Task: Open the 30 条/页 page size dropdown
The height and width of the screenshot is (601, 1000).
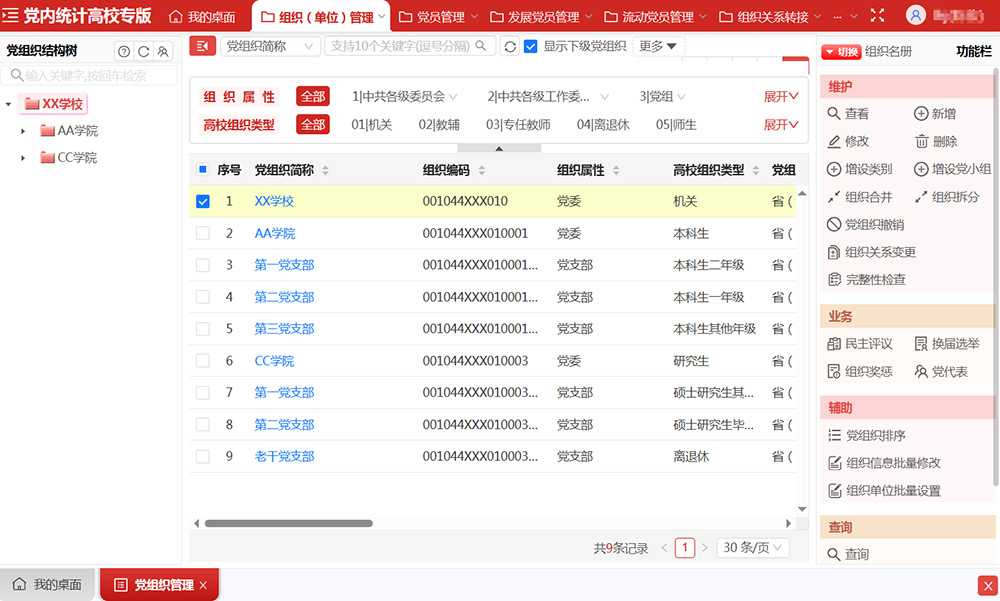Action: point(753,547)
